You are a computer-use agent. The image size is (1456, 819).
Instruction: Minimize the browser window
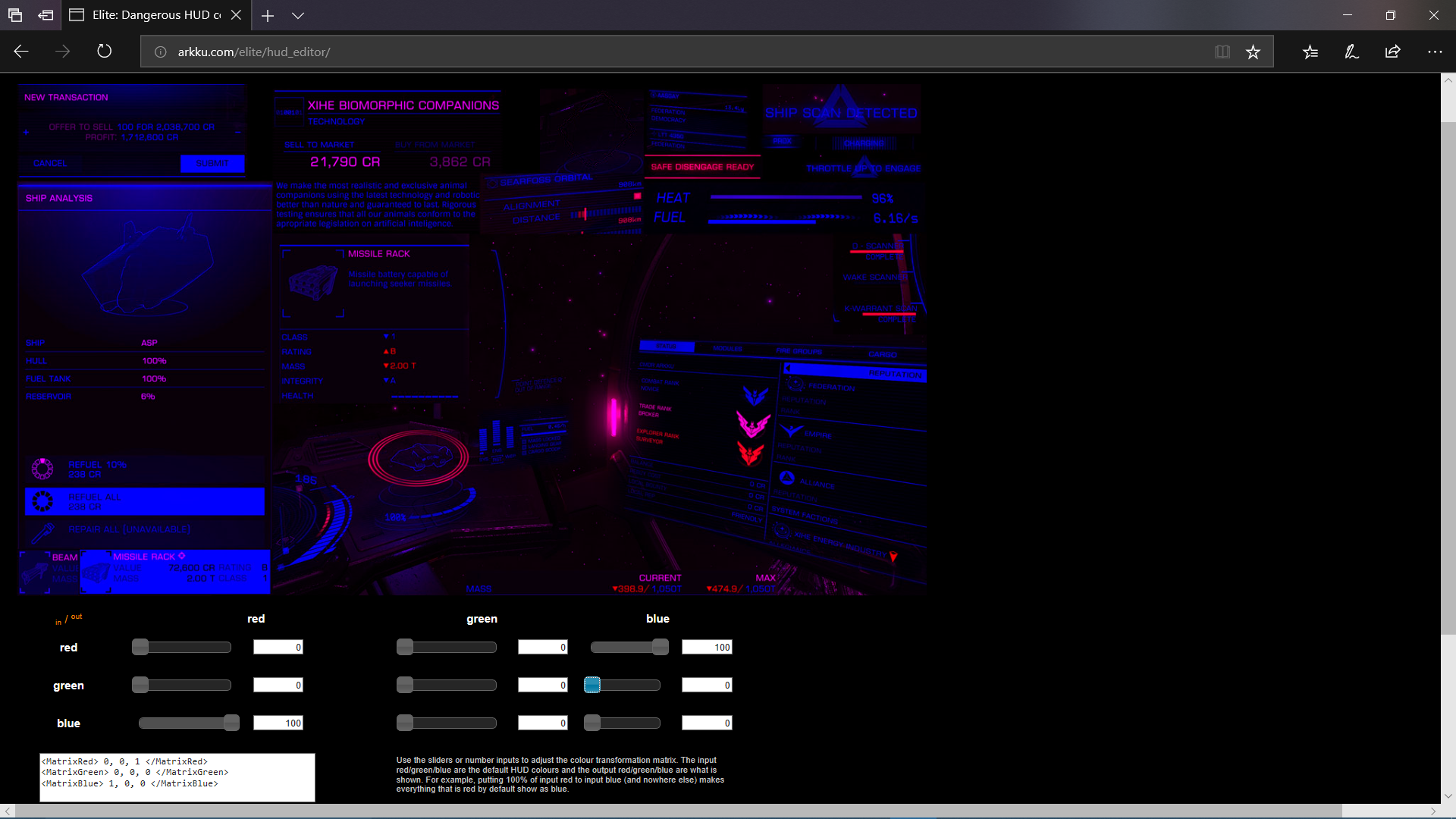click(x=1348, y=15)
